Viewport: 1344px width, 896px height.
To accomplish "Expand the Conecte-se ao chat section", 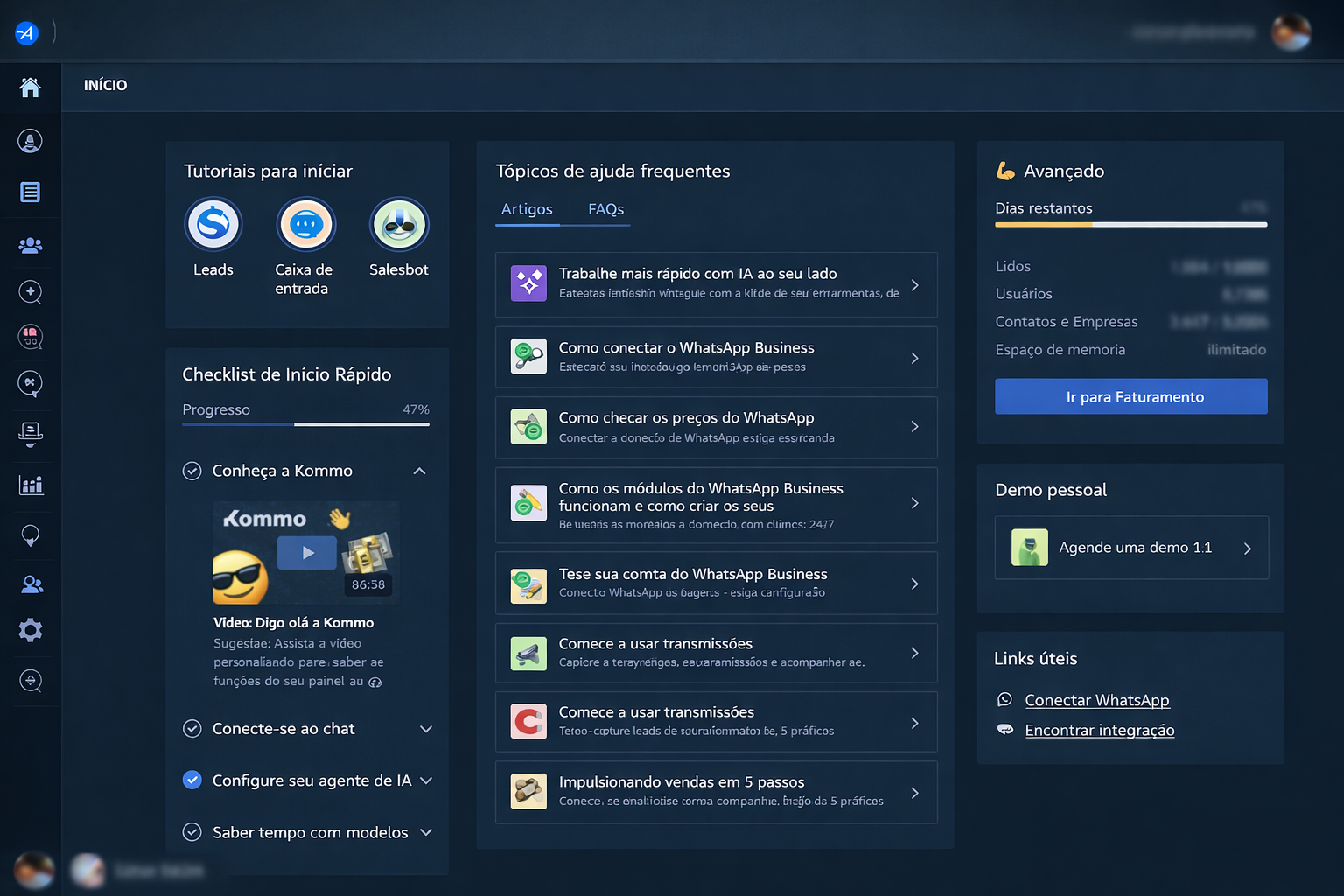I will (x=426, y=728).
